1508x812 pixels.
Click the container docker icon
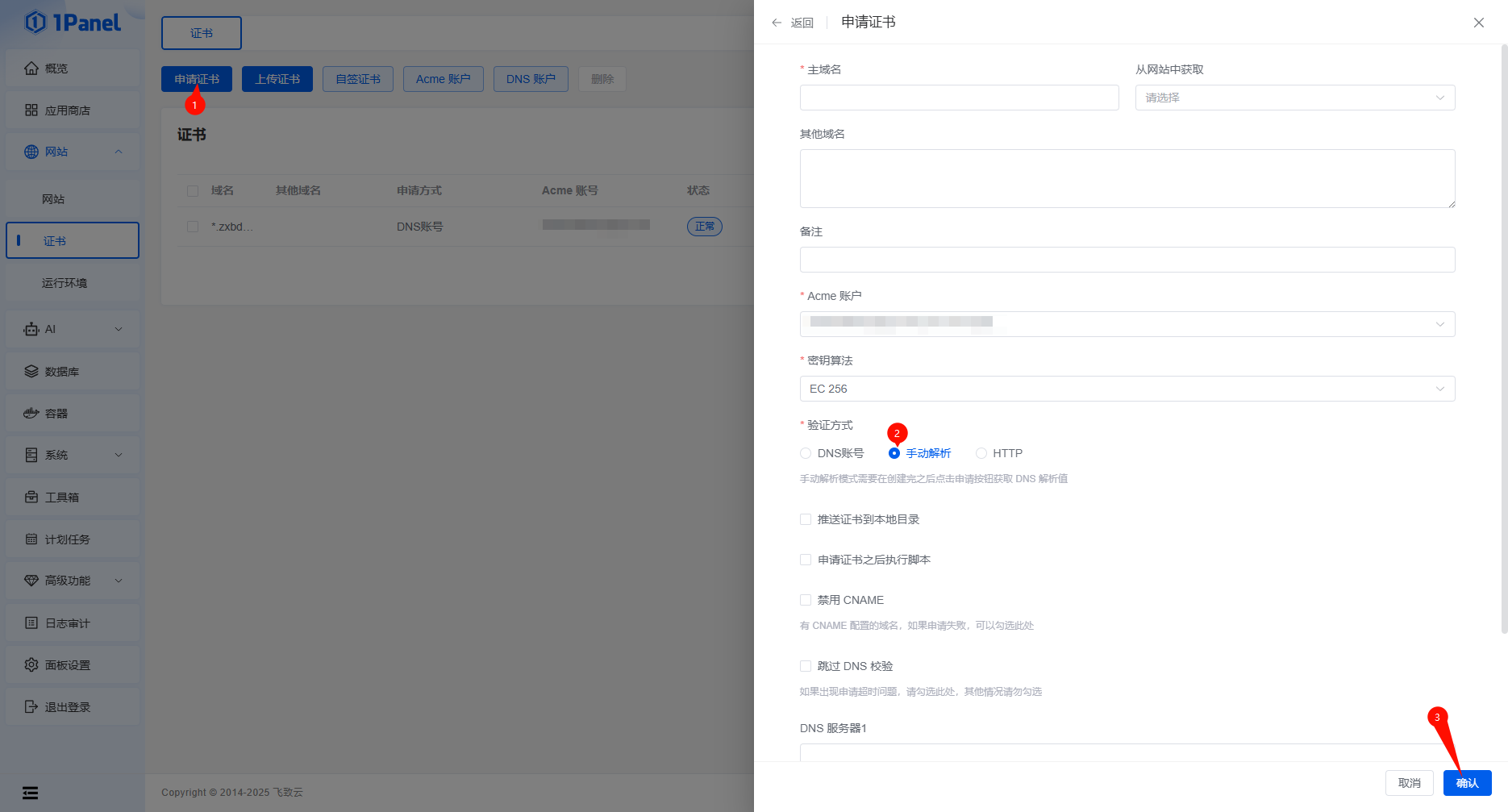(x=31, y=414)
